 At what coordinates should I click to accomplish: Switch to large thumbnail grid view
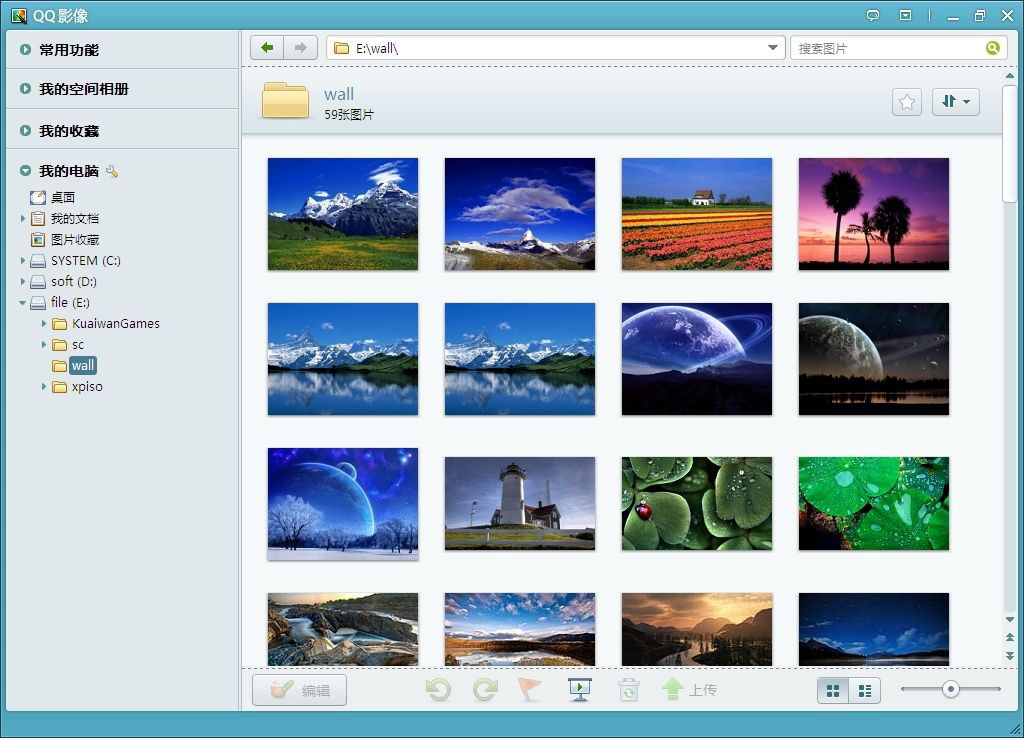point(833,690)
